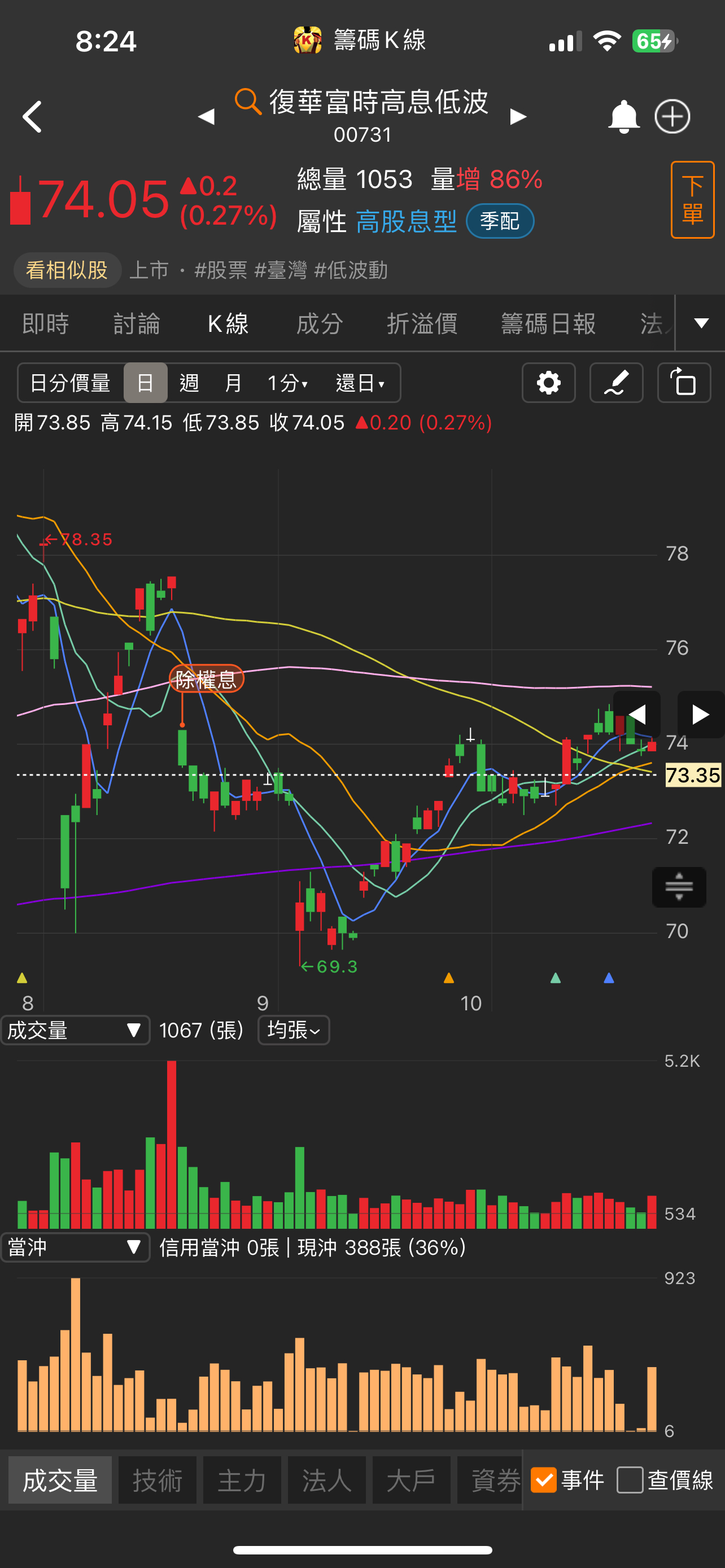Image resolution: width=725 pixels, height=1568 pixels.
Task: Switch to the 成分 tab
Action: pos(320,323)
